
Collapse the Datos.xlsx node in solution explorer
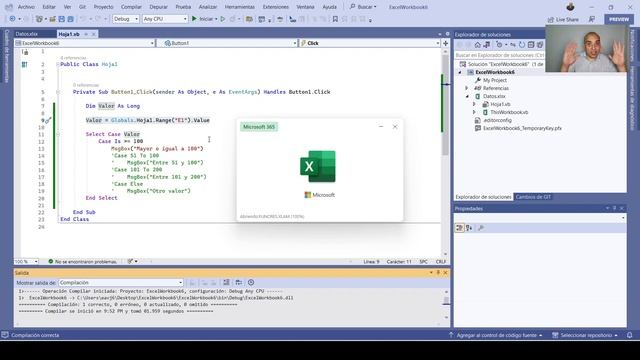click(x=467, y=96)
